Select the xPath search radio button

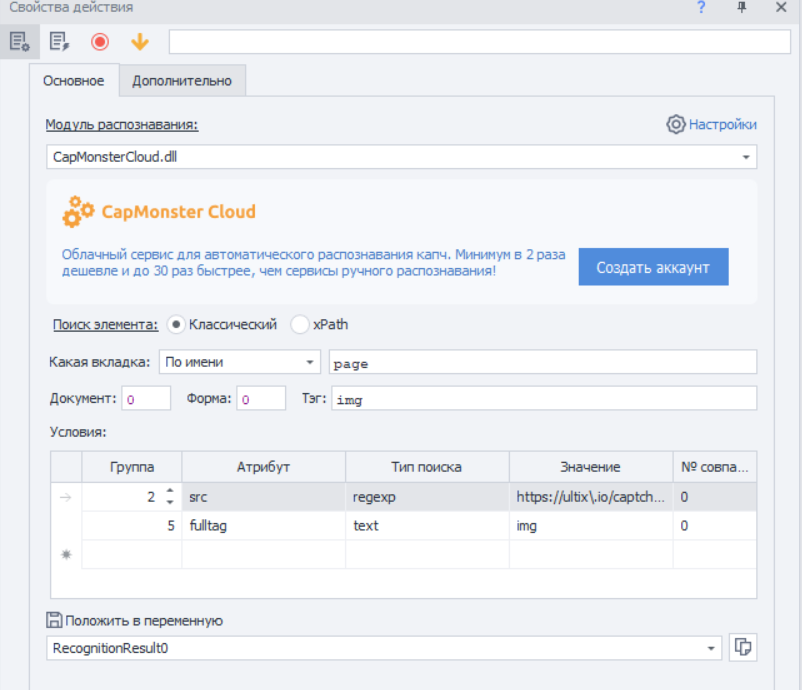(299, 324)
